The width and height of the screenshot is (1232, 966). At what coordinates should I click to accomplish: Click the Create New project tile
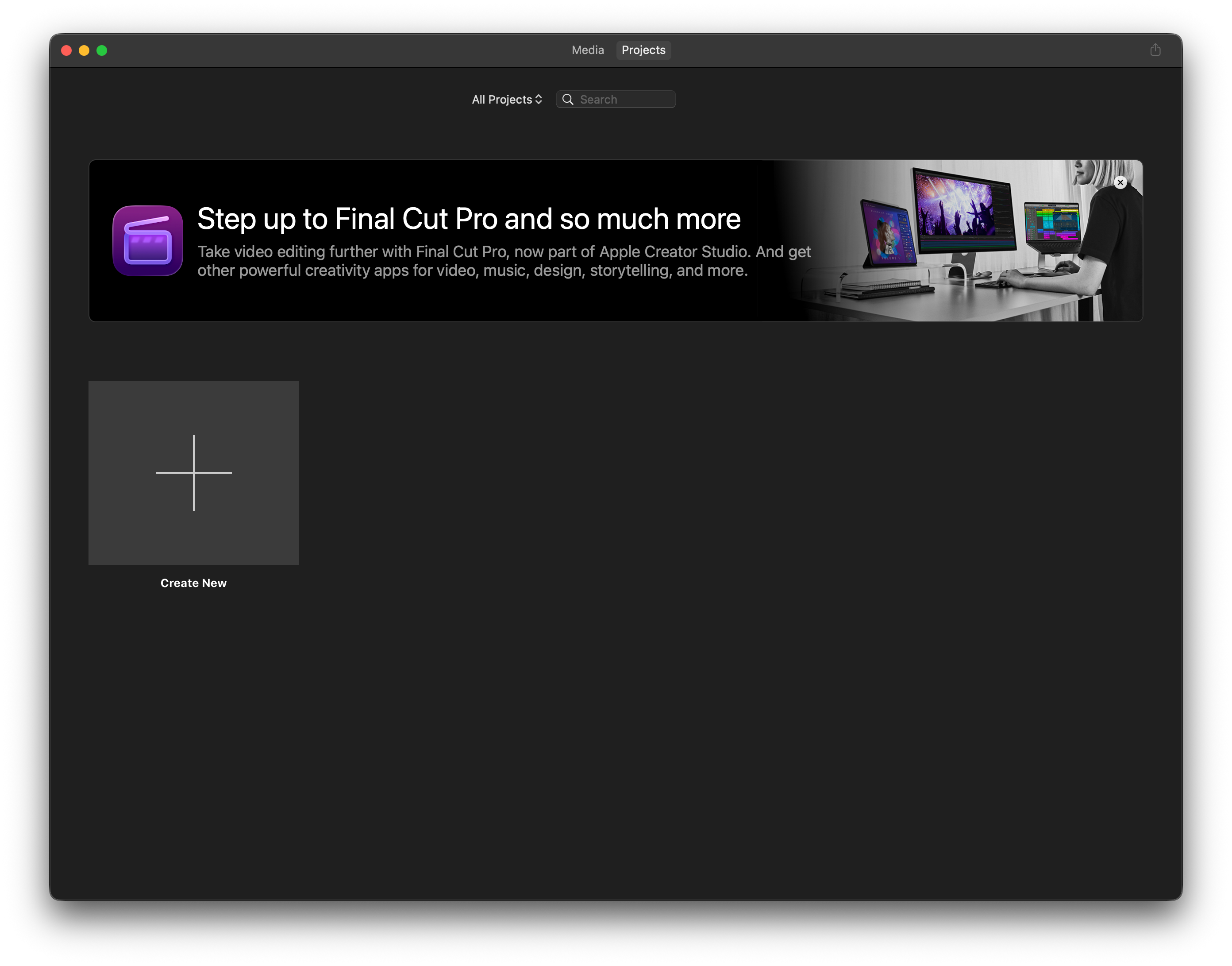tap(194, 473)
